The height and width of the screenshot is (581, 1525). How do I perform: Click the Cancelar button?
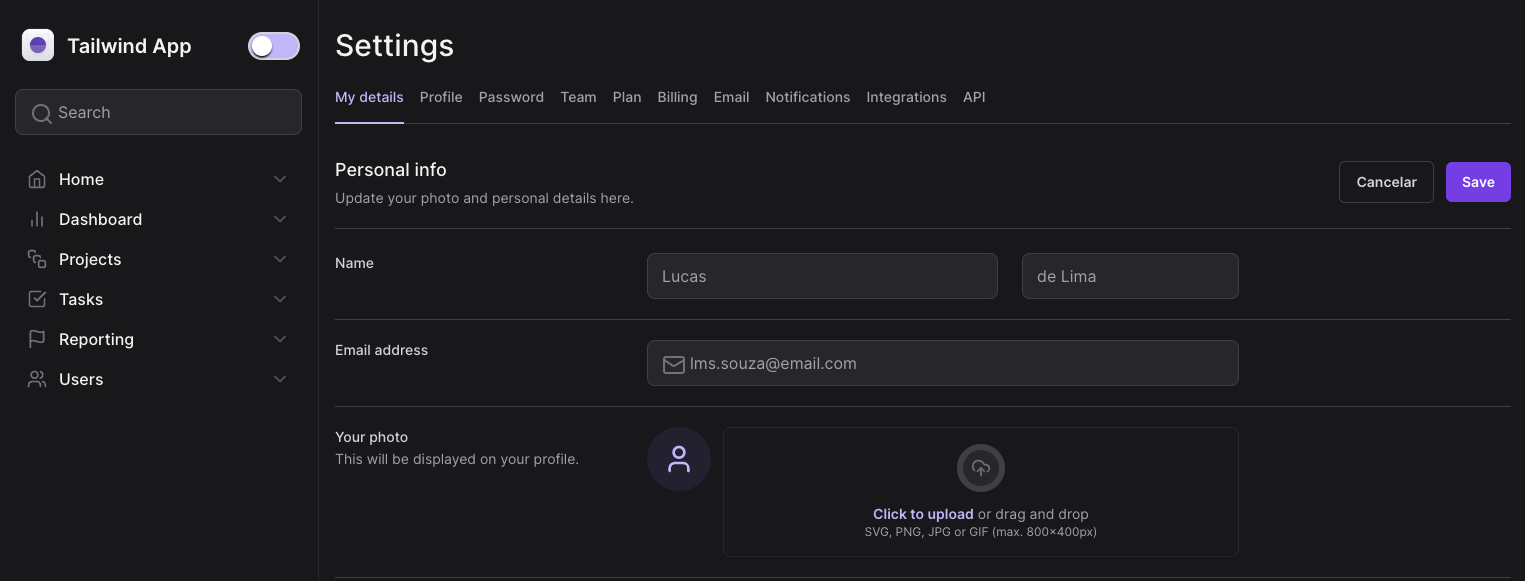point(1386,182)
